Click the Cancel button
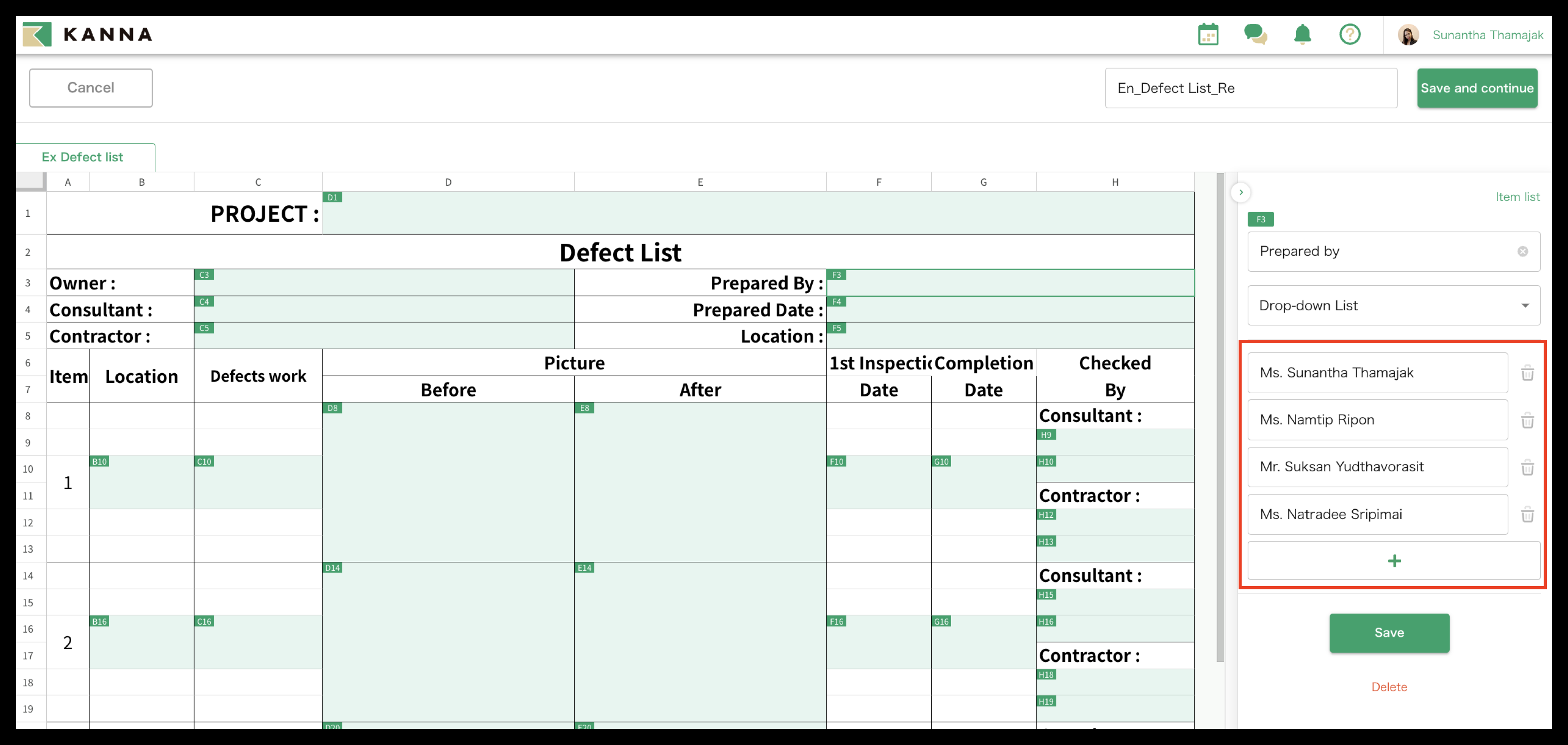This screenshot has width=1568, height=745. (x=91, y=88)
